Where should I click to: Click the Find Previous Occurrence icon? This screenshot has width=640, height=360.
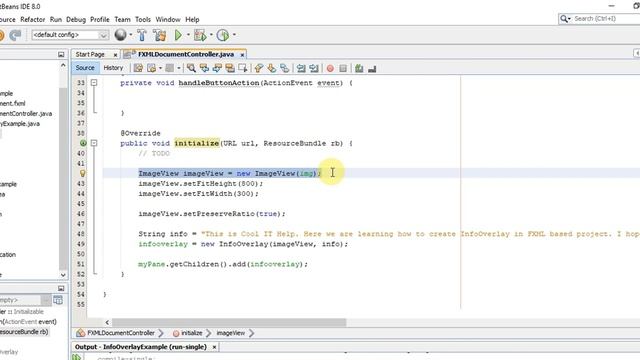point(204,68)
